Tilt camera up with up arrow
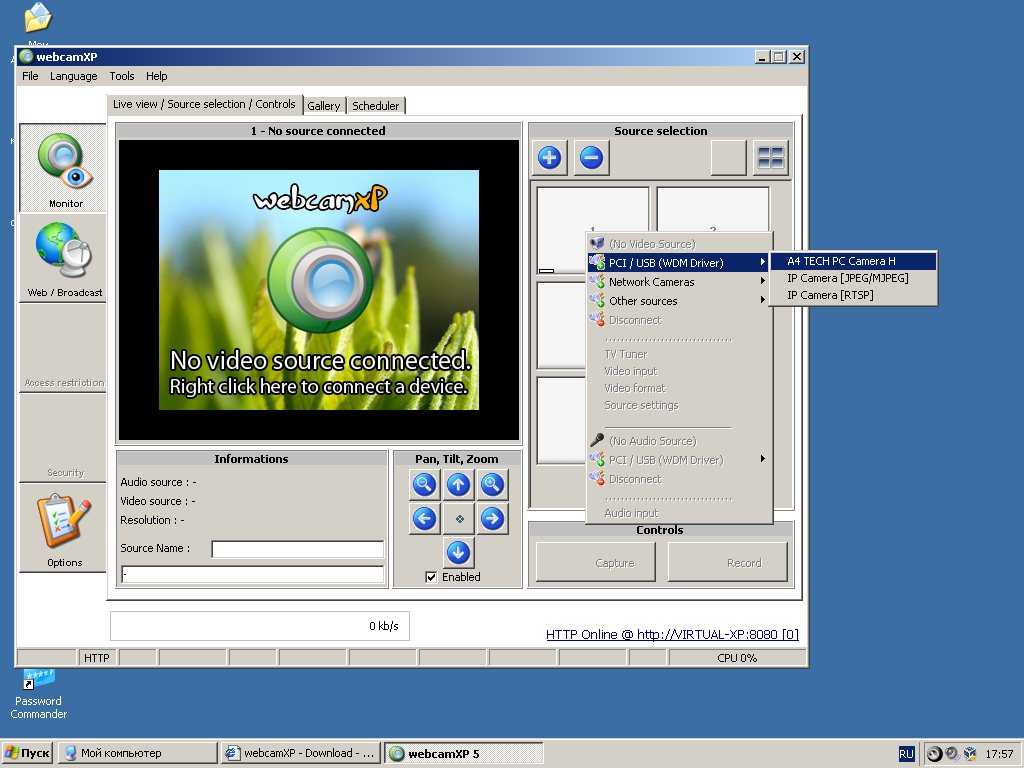Screen dimensions: 1024x768 point(458,485)
